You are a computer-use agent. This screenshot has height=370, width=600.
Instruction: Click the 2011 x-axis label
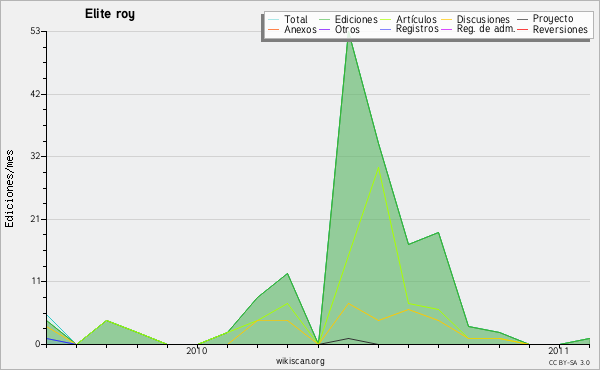point(558,350)
